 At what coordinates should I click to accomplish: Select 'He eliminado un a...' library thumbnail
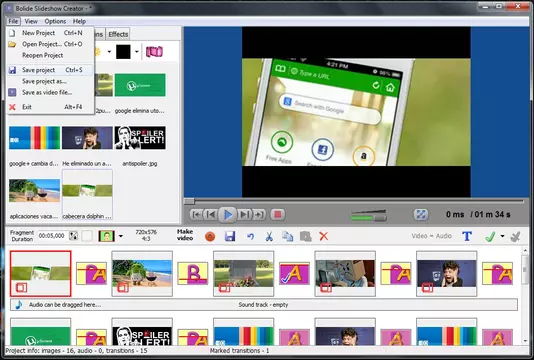point(87,138)
